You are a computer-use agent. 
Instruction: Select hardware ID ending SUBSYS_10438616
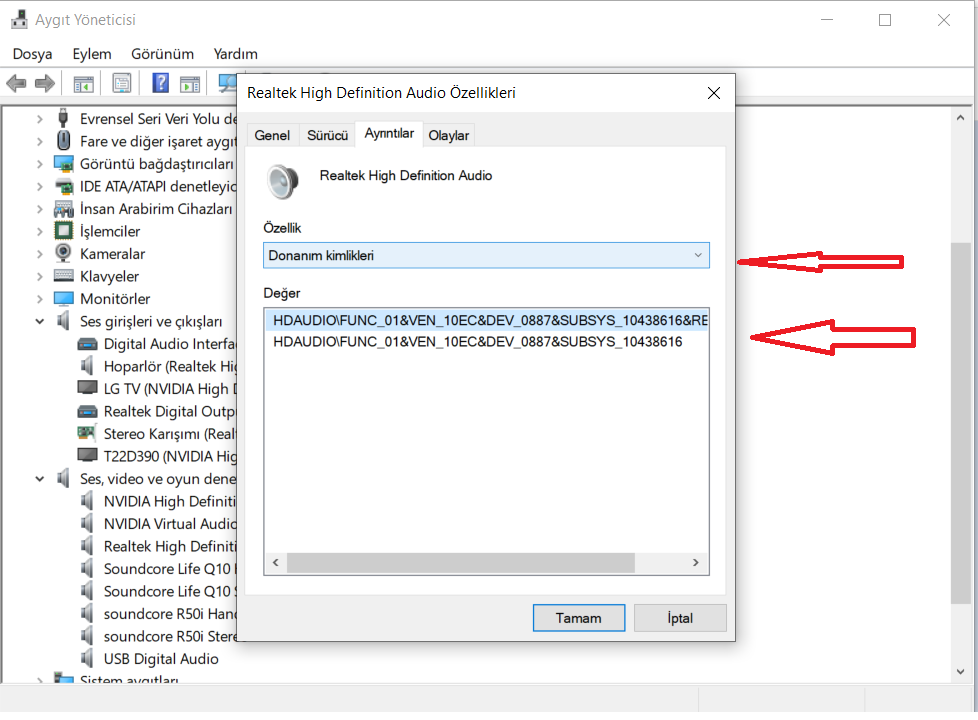[x=478, y=341]
